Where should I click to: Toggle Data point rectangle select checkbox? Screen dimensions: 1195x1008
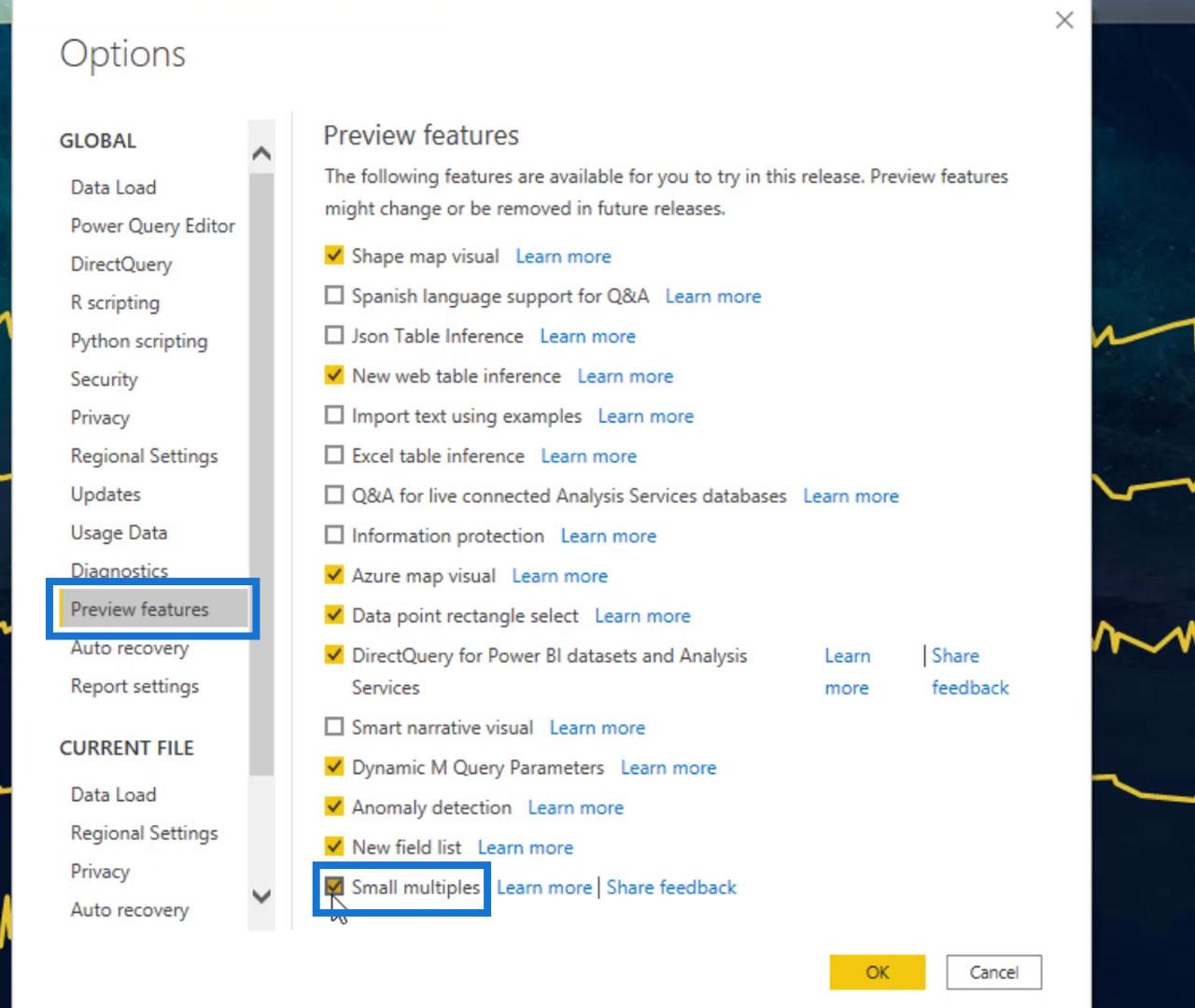(x=333, y=615)
